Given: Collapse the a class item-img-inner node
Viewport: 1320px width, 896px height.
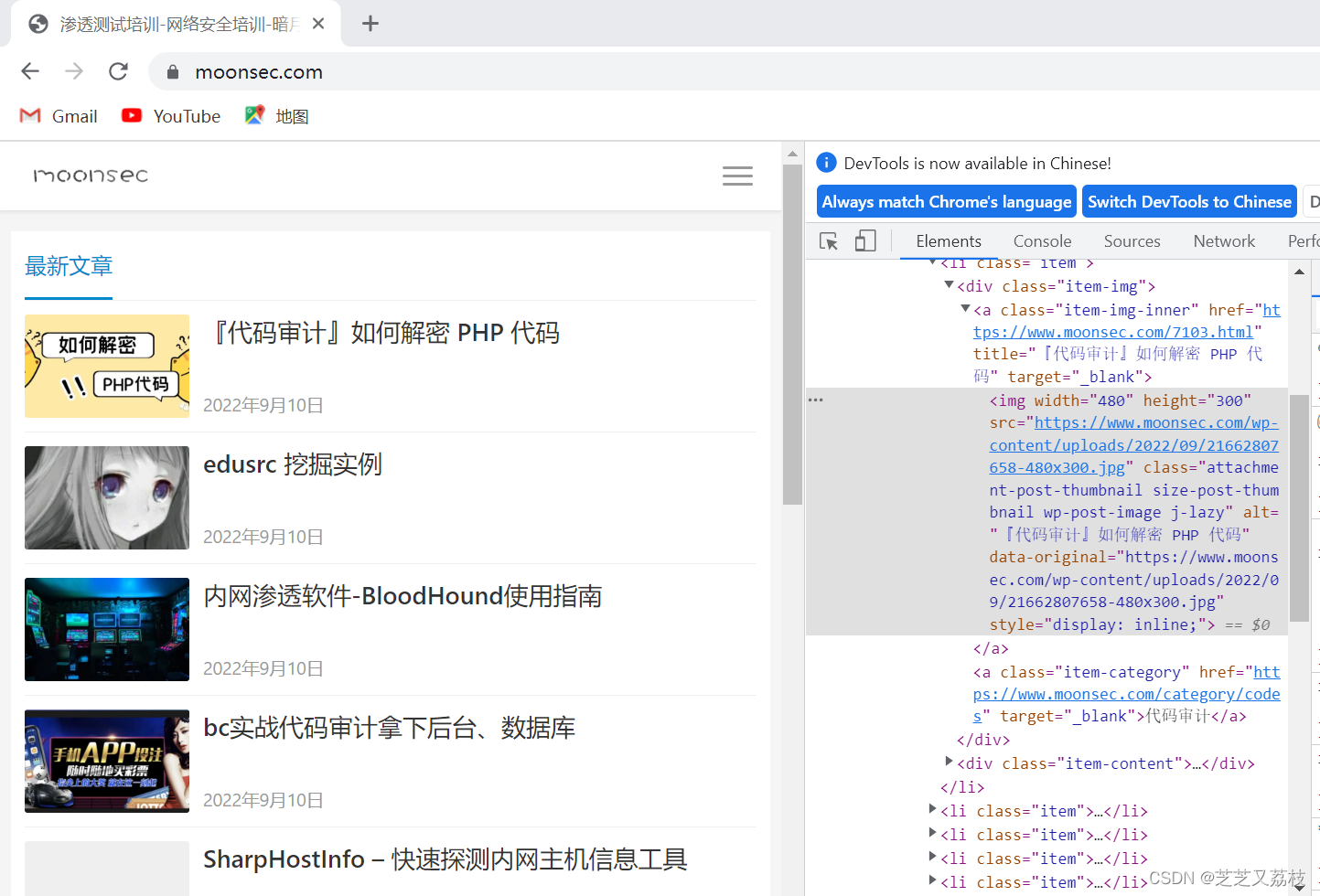Looking at the screenshot, I should (x=965, y=309).
